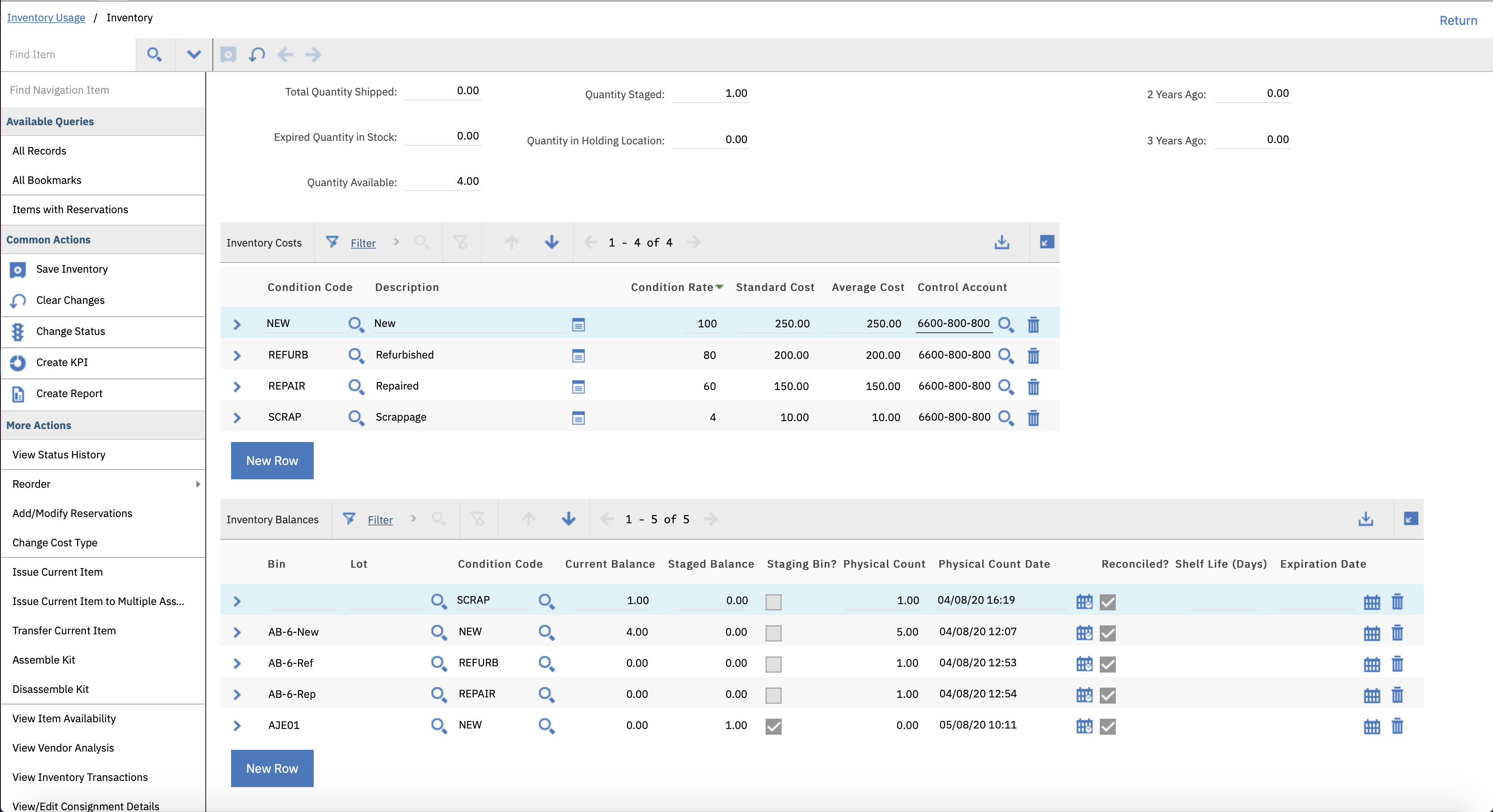Screen dimensions: 1493x812
Task: Uncheck the Staging Bin box on AJE01 row
Action: point(773,726)
